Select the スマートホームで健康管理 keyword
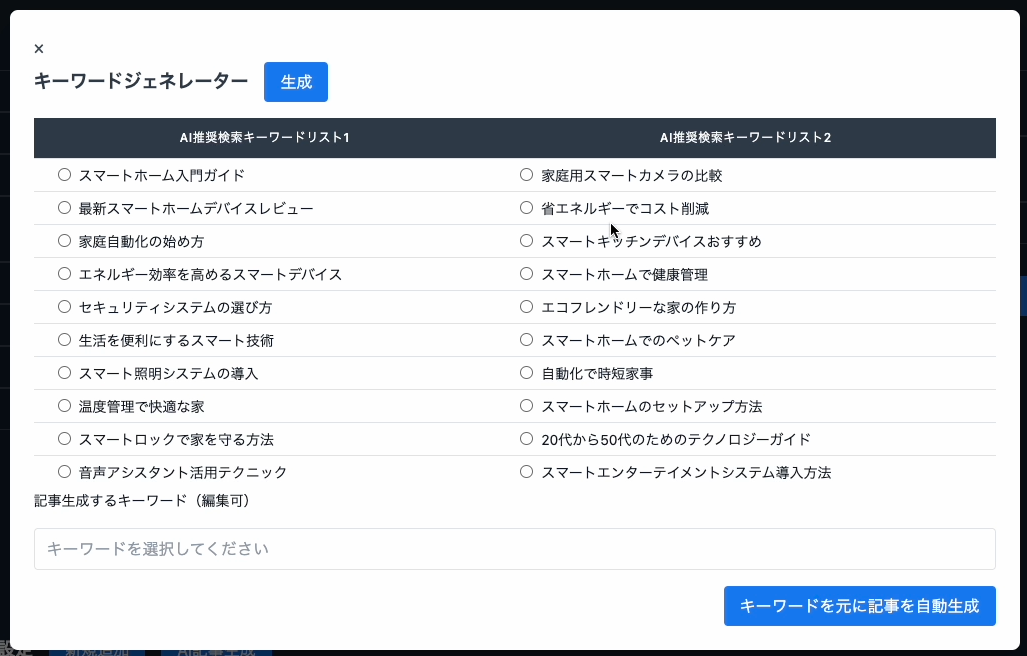This screenshot has height=656, width=1027. (526, 273)
